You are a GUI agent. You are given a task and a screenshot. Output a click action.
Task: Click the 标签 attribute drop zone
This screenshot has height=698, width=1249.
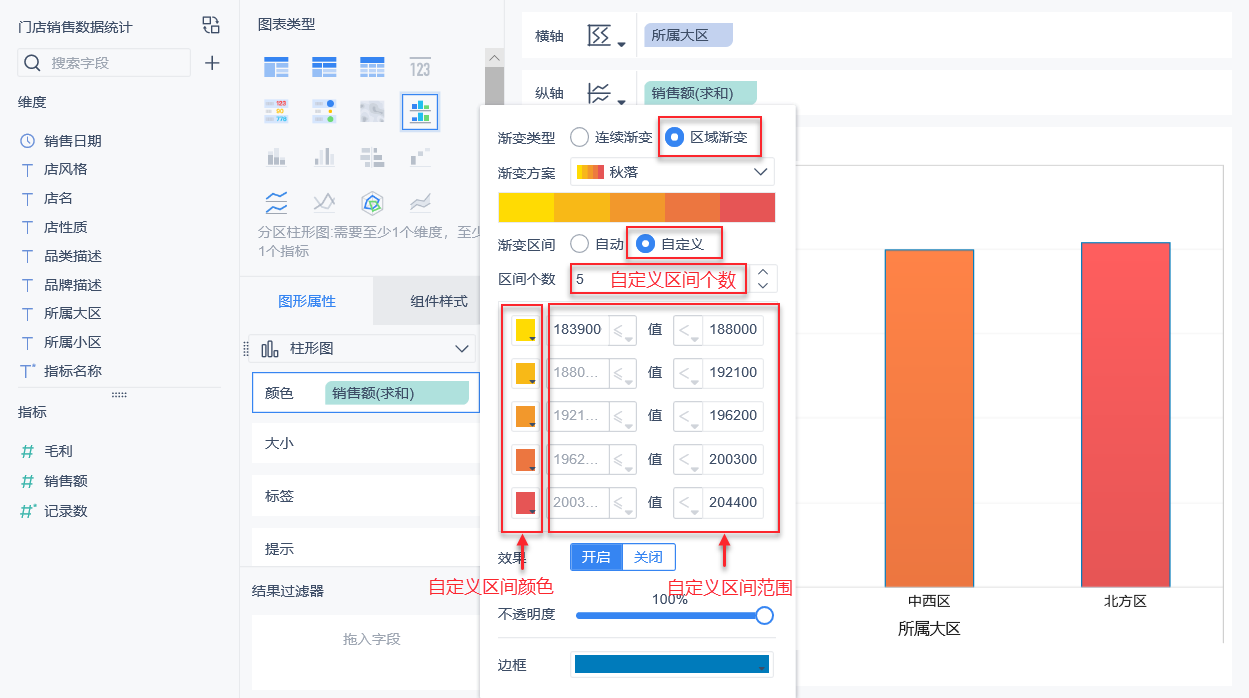pos(365,496)
